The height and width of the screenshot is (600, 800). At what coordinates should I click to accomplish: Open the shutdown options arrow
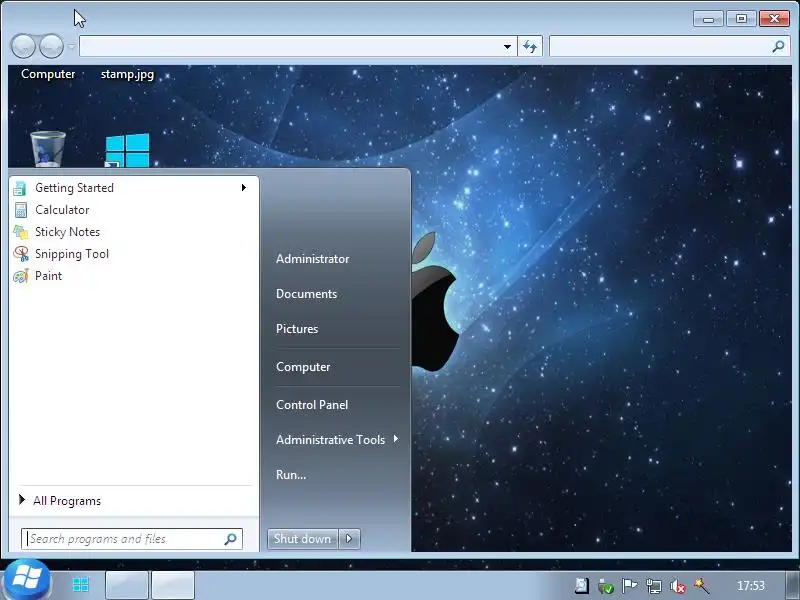pos(349,539)
